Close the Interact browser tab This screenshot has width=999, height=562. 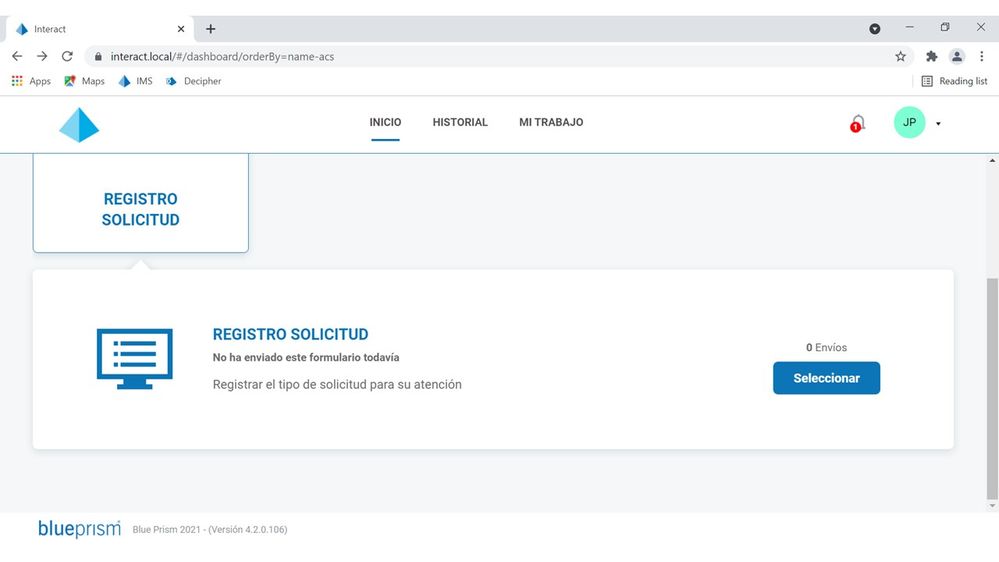click(x=181, y=29)
